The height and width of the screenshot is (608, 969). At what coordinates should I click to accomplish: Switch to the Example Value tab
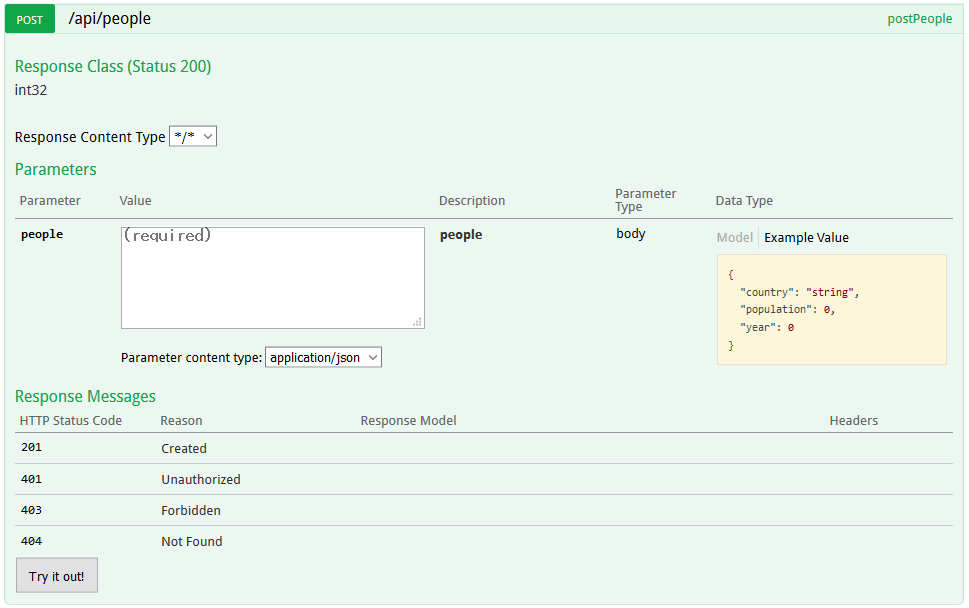pos(806,237)
